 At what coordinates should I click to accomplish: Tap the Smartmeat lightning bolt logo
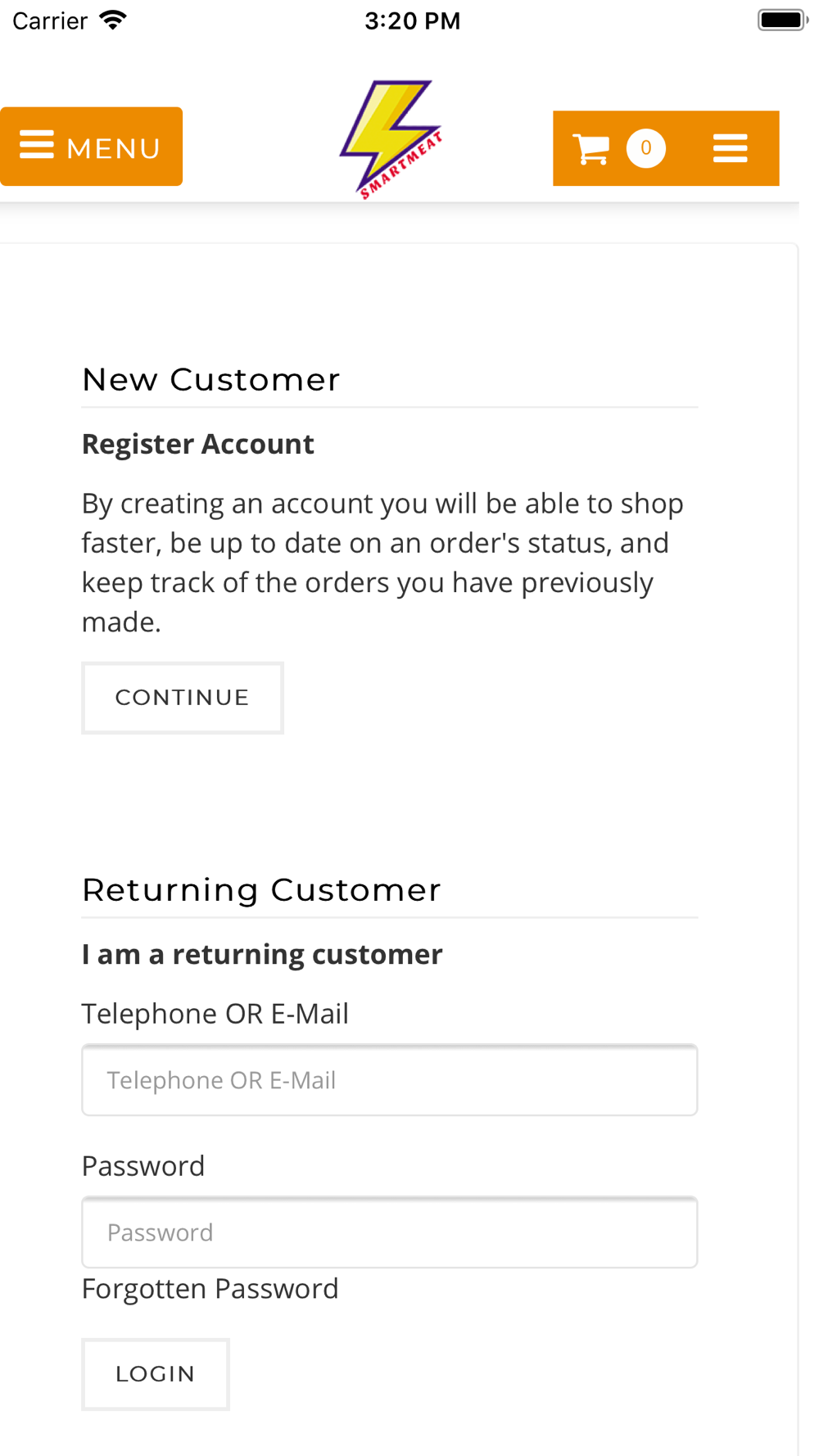(x=391, y=139)
